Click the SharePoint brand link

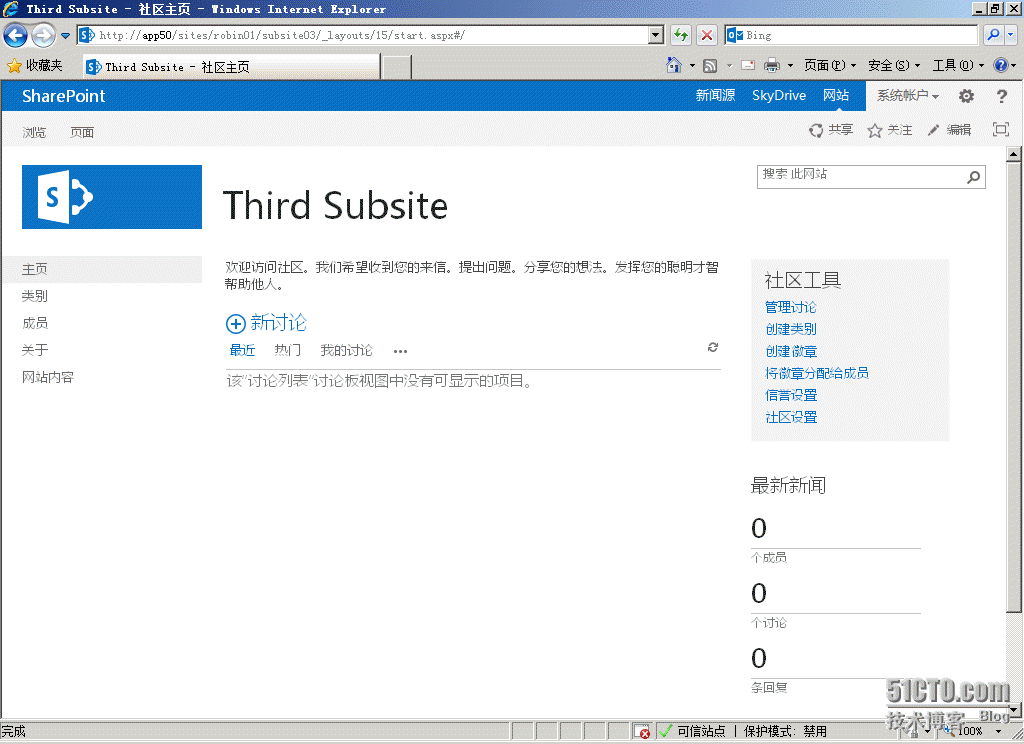[x=63, y=96]
